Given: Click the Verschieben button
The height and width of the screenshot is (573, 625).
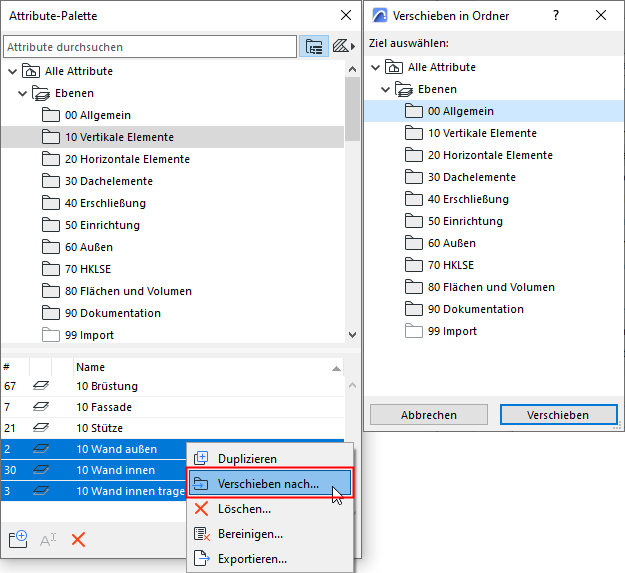Looking at the screenshot, I should point(558,414).
